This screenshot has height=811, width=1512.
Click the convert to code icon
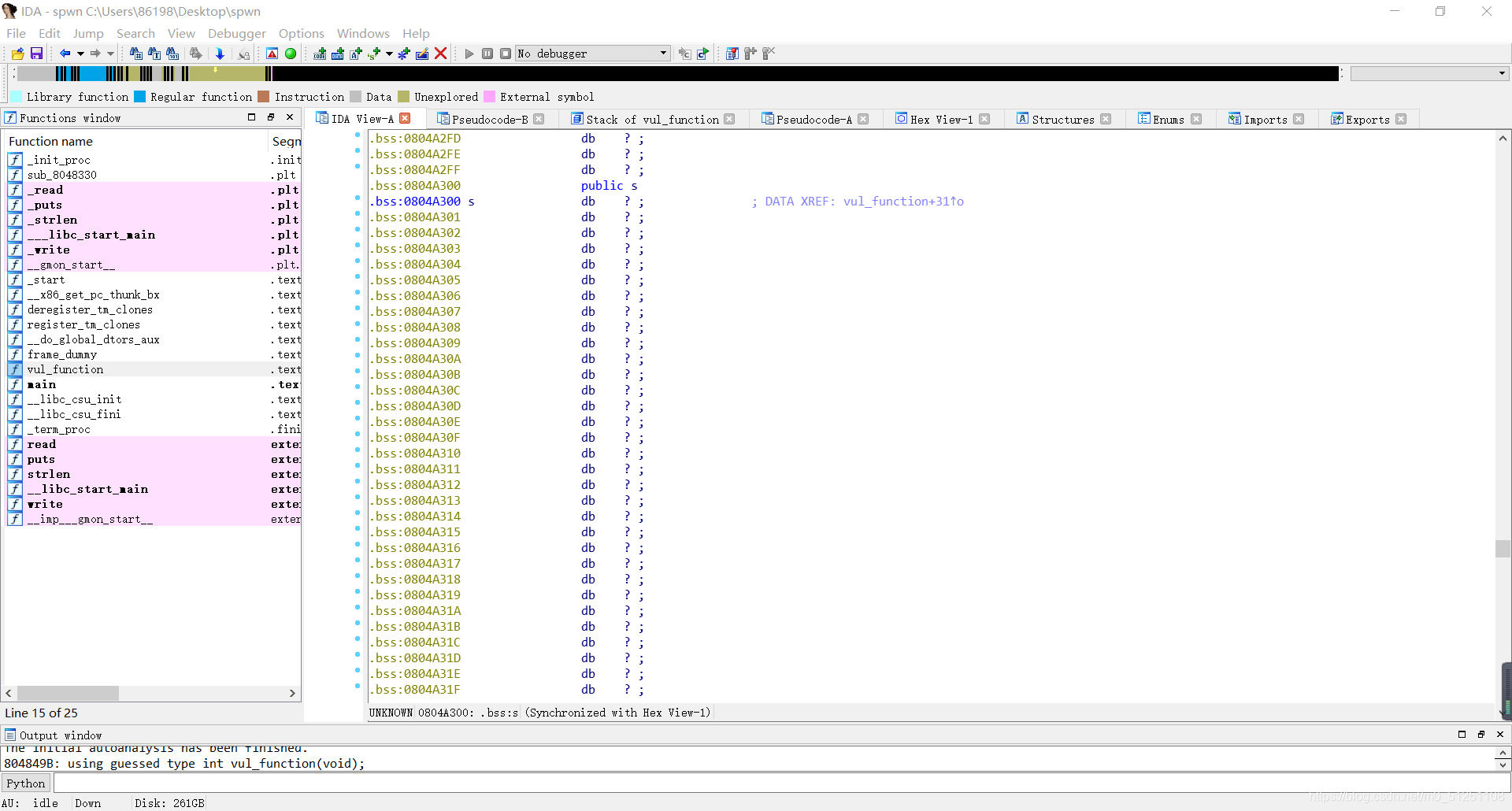[x=320, y=54]
